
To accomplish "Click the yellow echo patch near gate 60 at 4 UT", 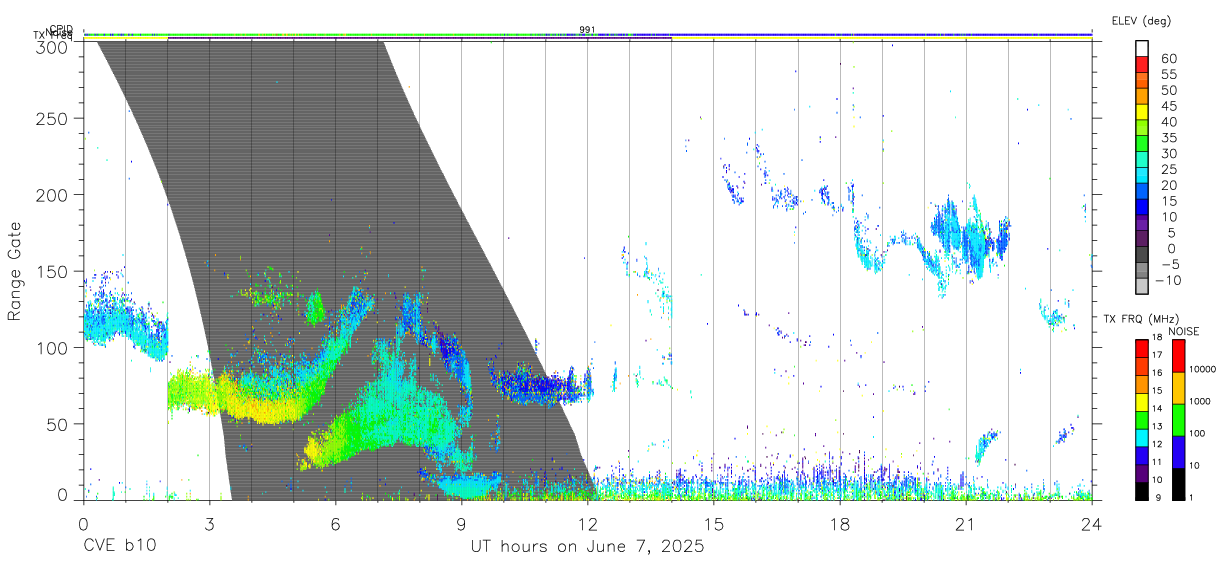I will tap(262, 405).
